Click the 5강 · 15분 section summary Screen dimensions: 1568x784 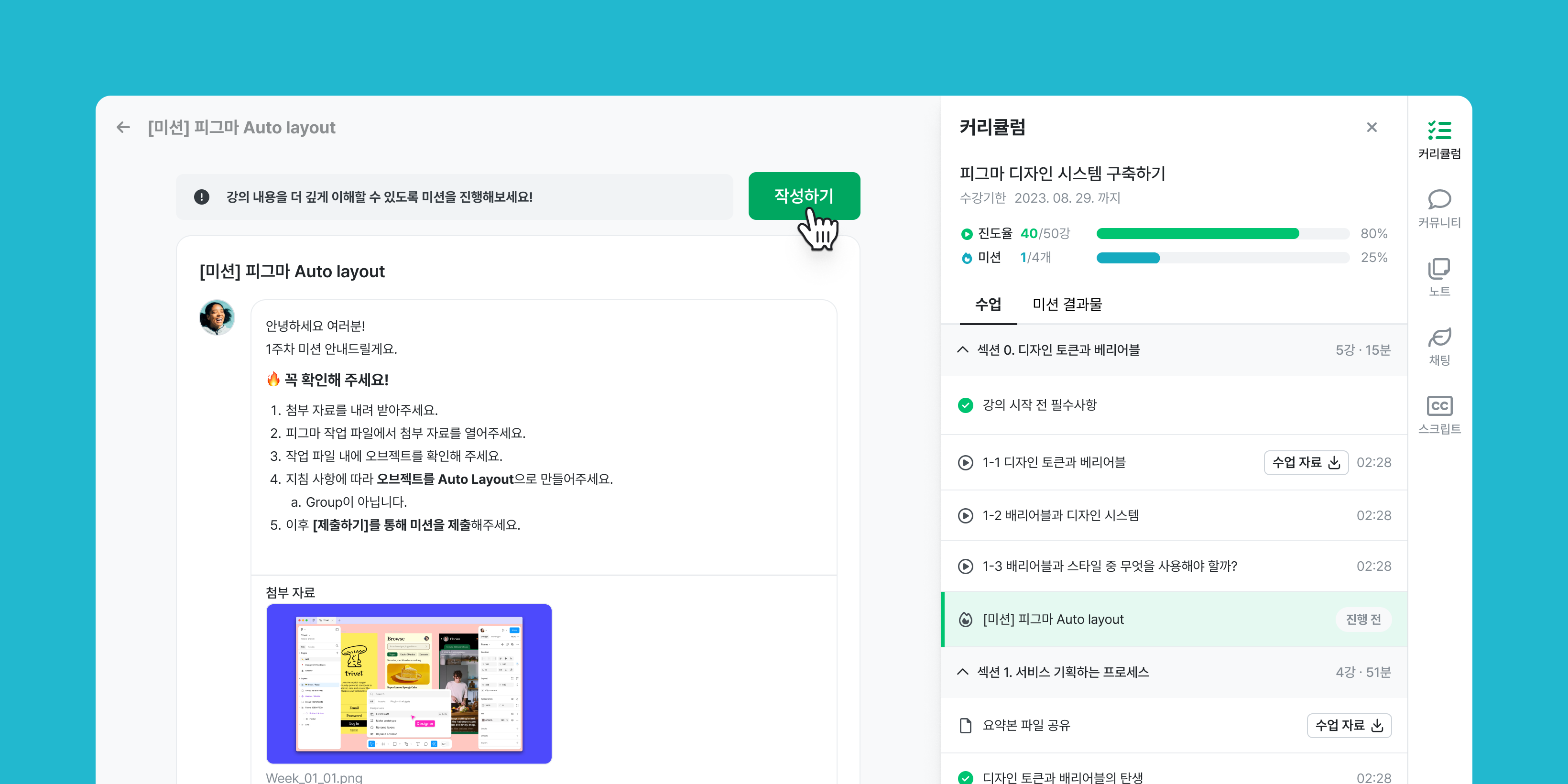[x=1363, y=350]
